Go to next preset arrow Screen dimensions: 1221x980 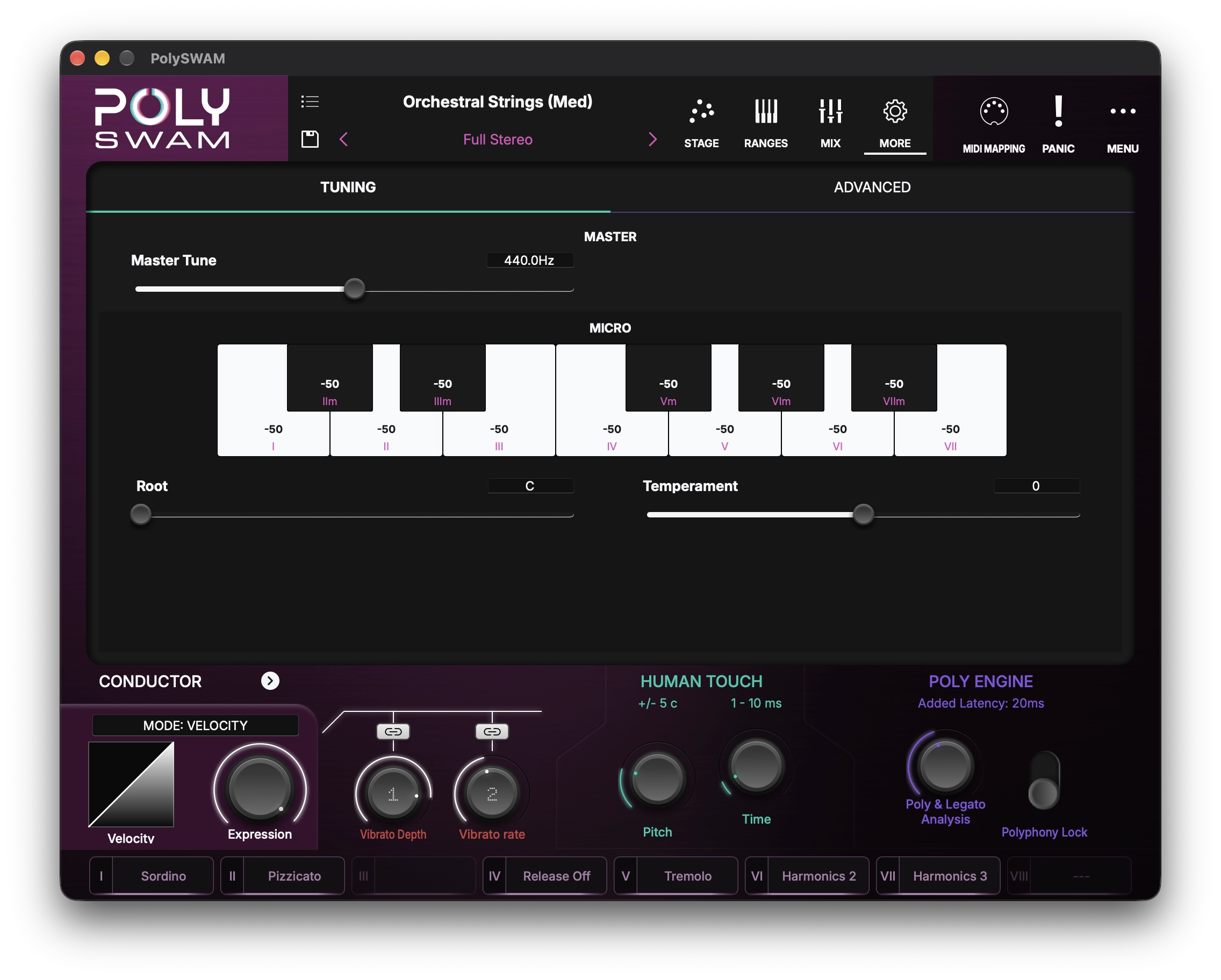[652, 139]
